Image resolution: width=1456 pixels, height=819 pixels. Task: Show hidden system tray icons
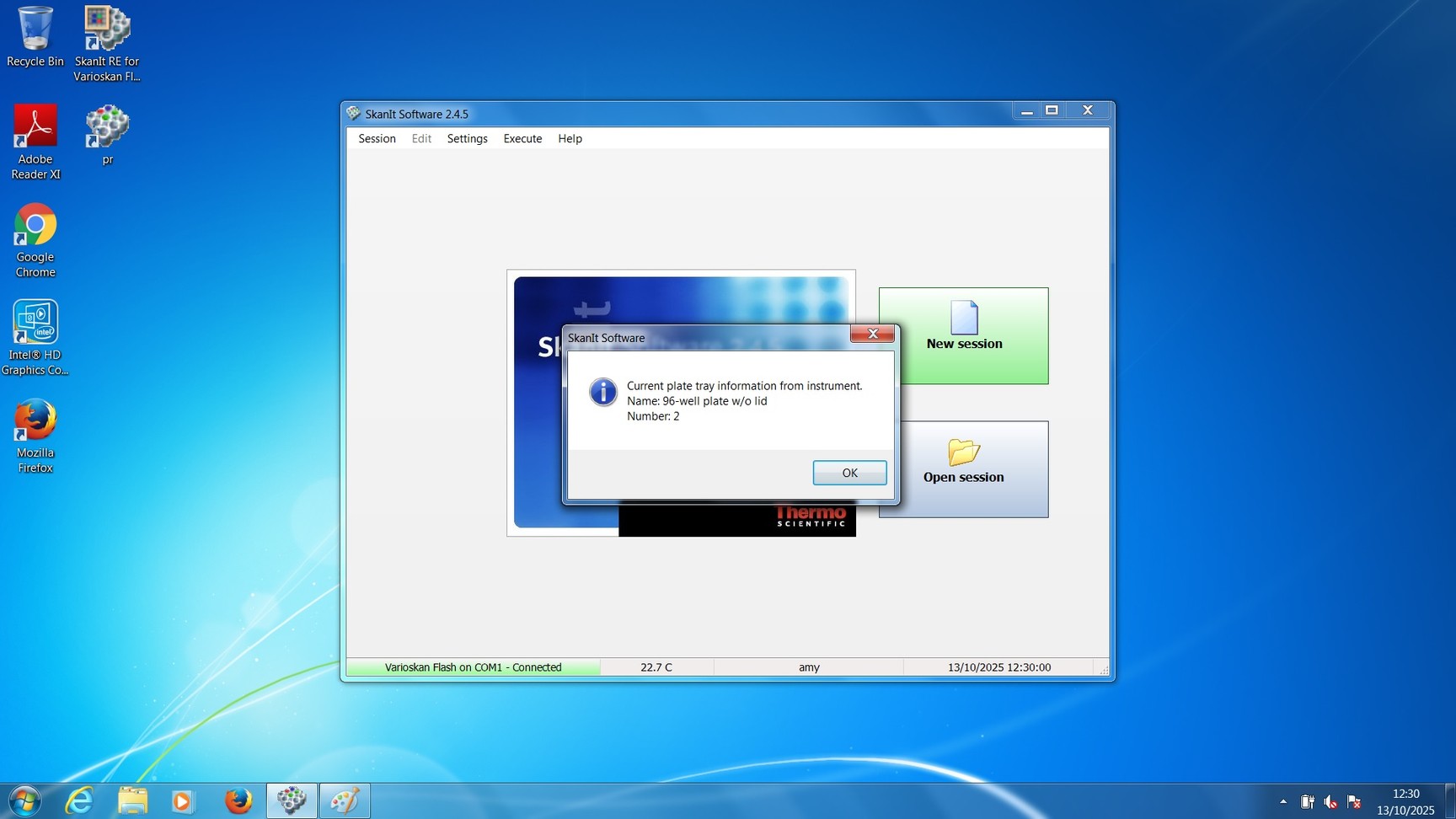(1282, 801)
